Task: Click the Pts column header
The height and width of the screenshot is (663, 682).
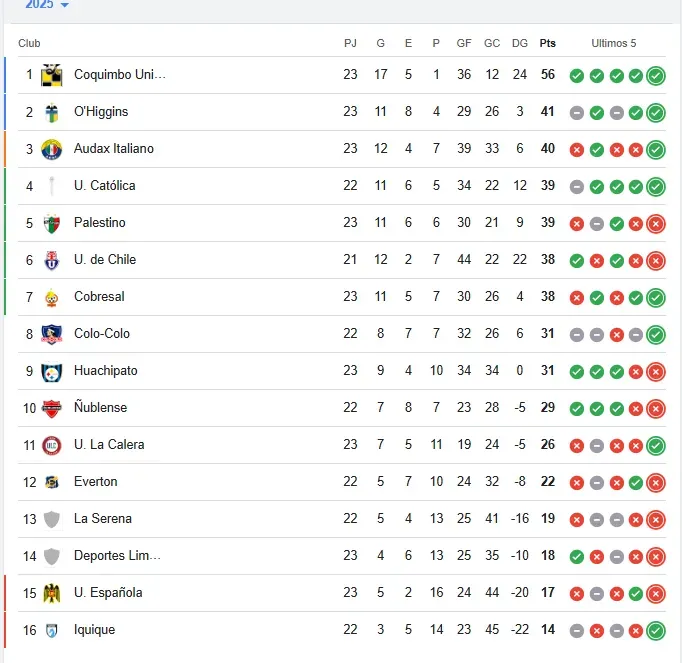Action: pos(548,43)
